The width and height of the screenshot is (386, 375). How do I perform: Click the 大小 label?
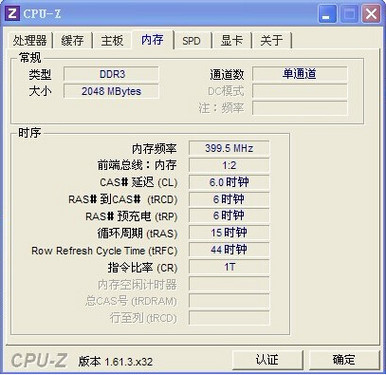(x=40, y=91)
